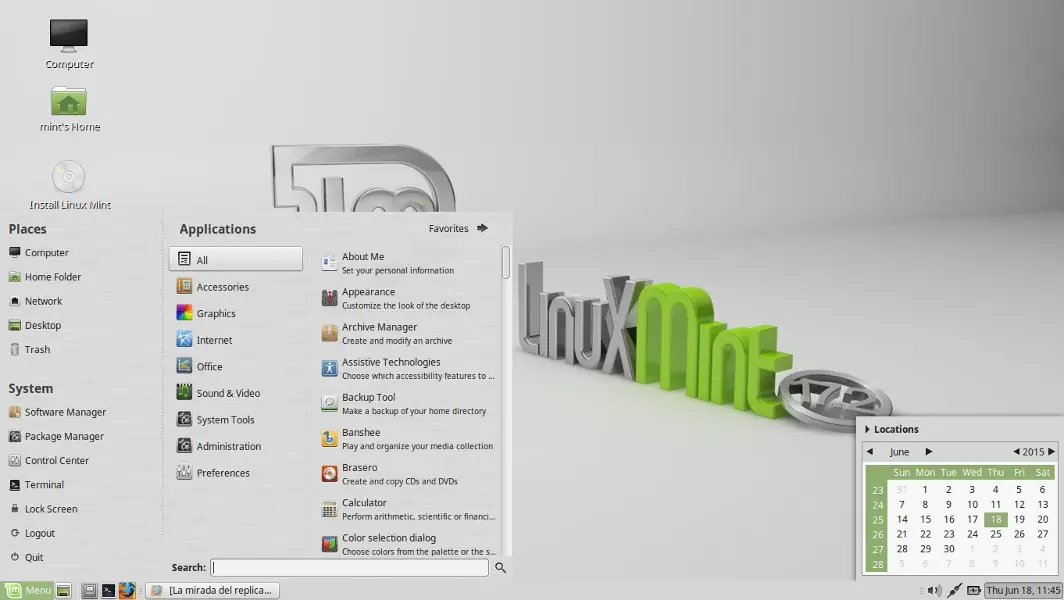
Task: Open Desktop in Places
Action: pos(35,325)
